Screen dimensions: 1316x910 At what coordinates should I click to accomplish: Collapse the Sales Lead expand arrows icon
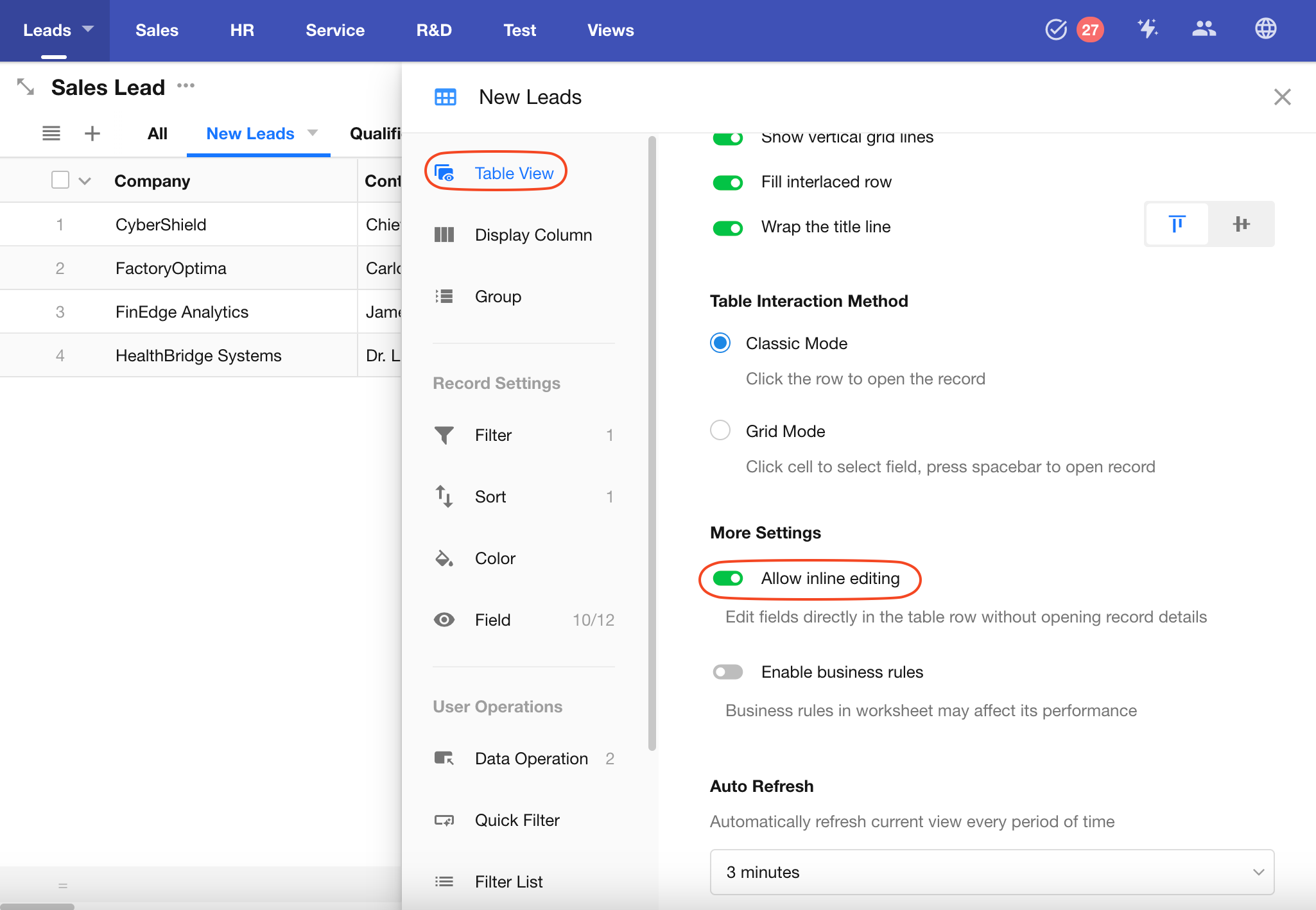(26, 87)
